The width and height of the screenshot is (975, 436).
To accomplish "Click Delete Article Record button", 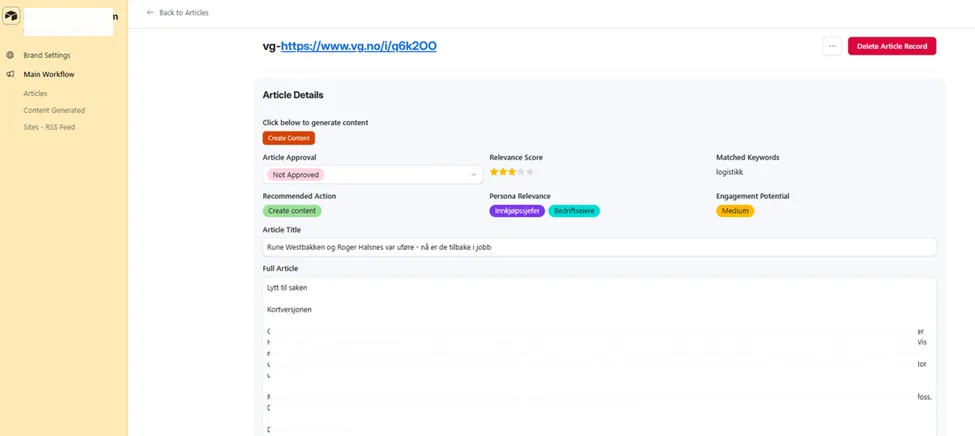I will [x=892, y=46].
